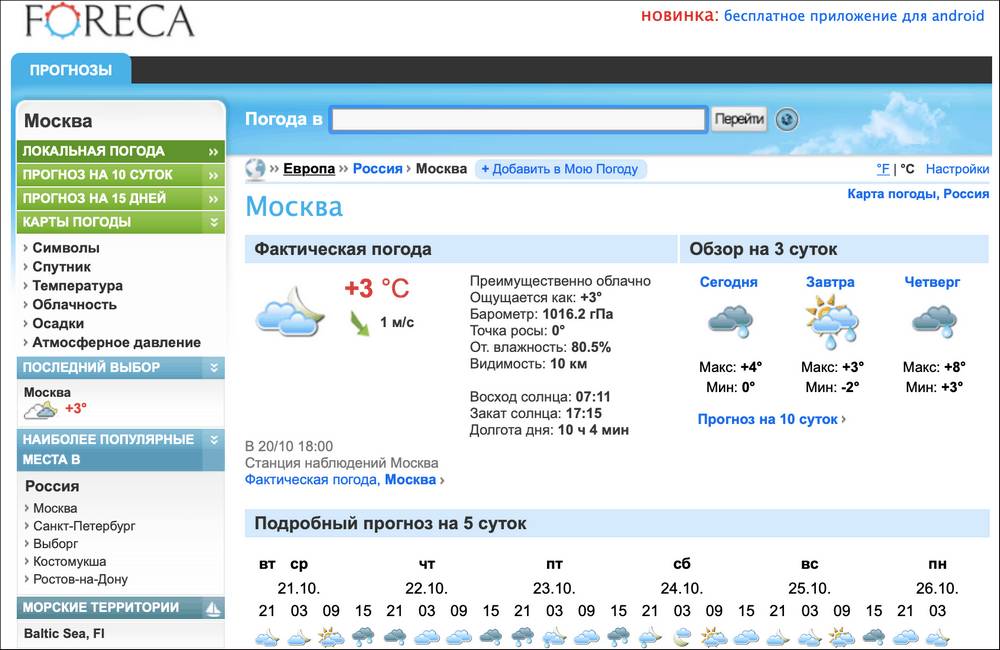Image resolution: width=1000 pixels, height=650 pixels.
Task: Open the Прогнозы tab
Action: click(x=71, y=70)
